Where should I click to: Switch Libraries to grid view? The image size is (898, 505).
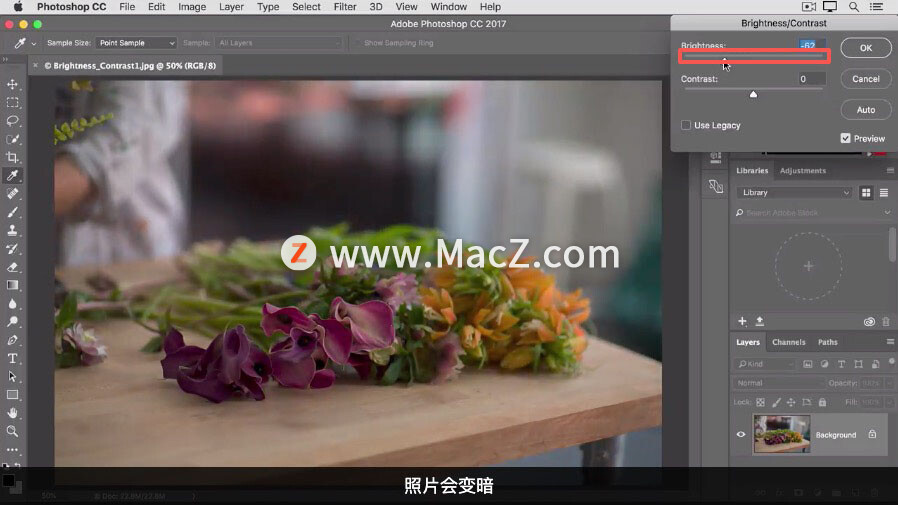click(x=866, y=193)
